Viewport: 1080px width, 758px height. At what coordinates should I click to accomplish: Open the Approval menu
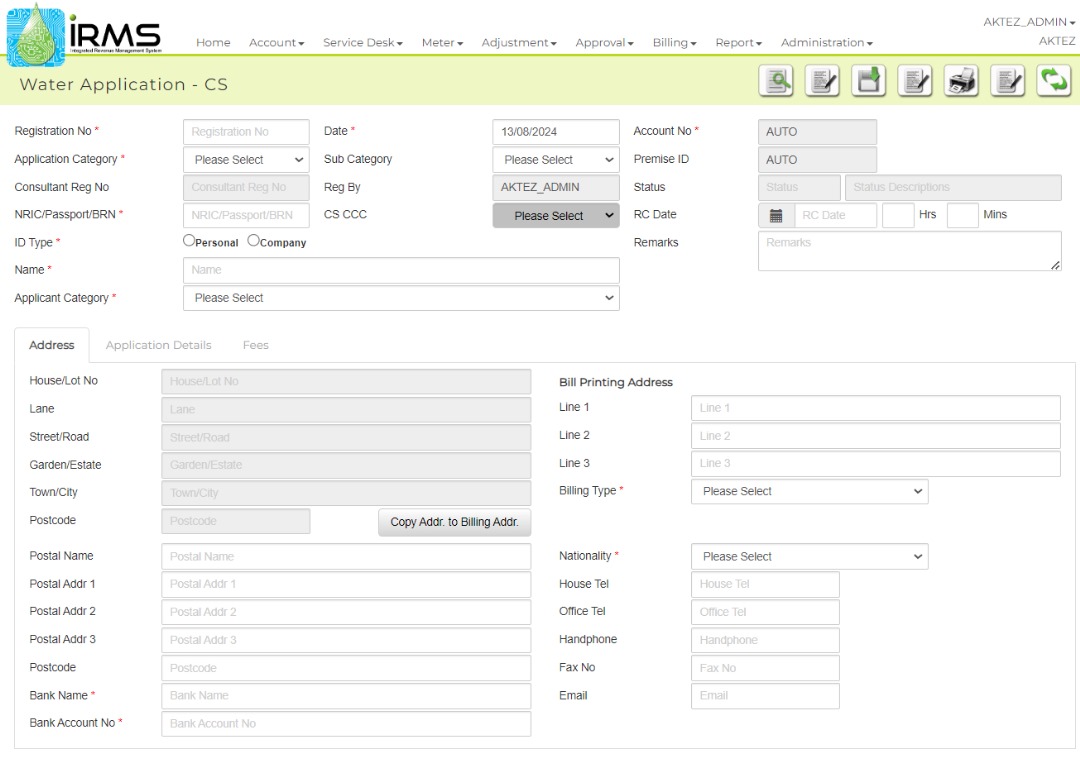point(605,43)
